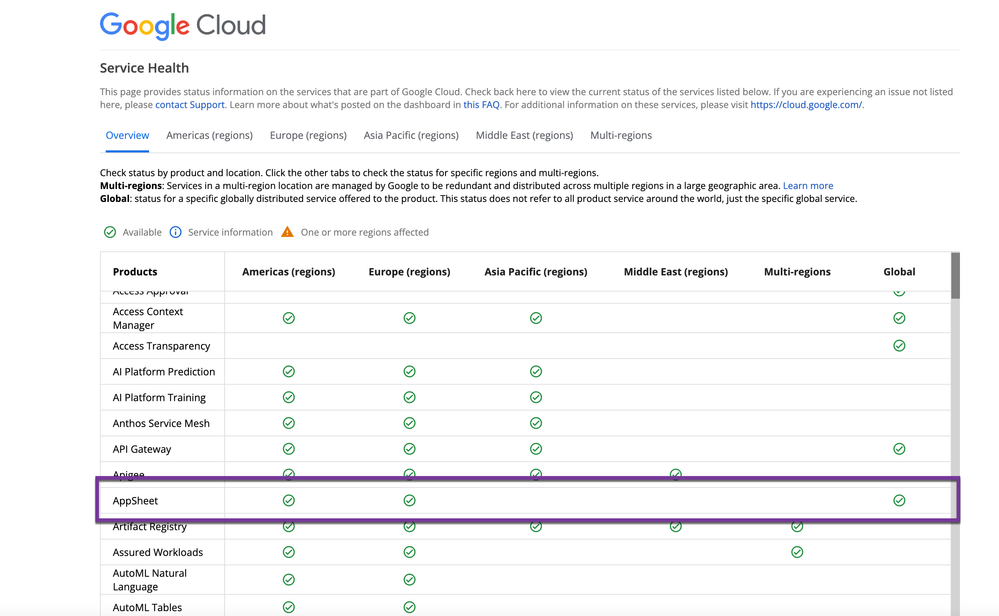The height and width of the screenshot is (616, 999).
Task: Click the 'Global' column header
Action: pos(899,272)
